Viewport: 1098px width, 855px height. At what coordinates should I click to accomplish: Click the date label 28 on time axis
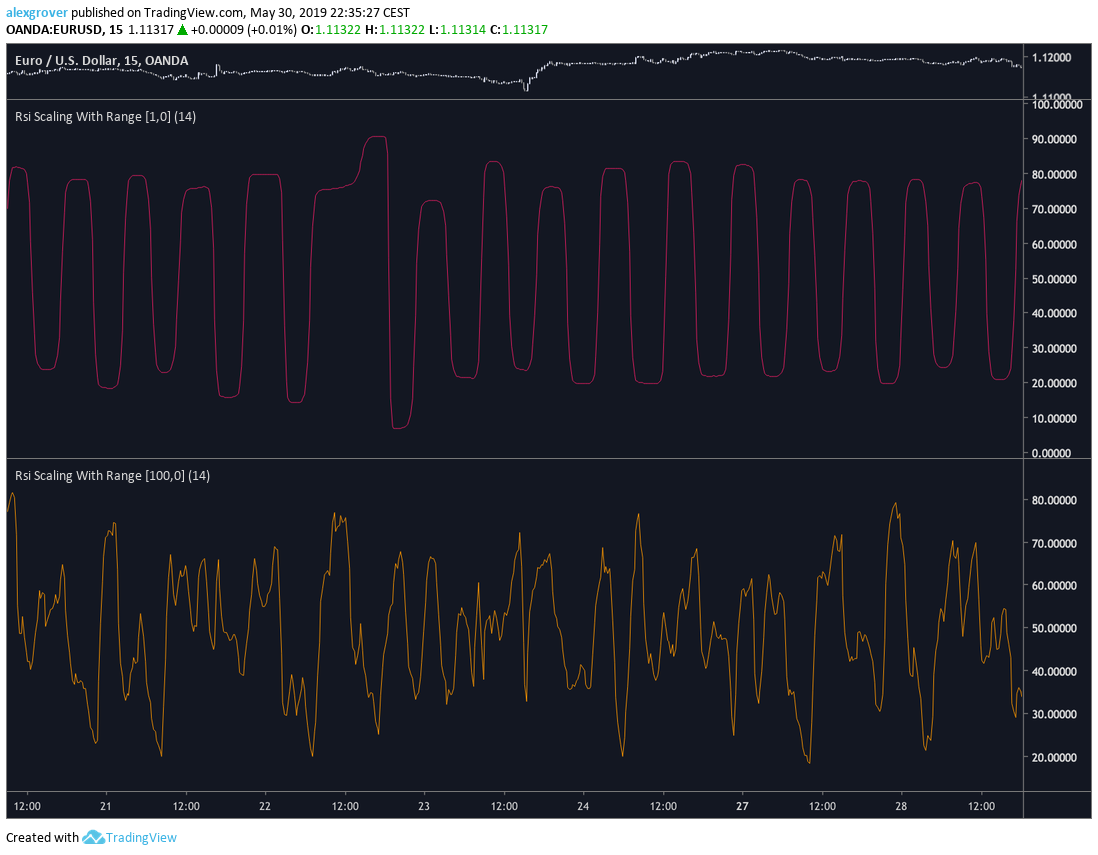click(901, 806)
